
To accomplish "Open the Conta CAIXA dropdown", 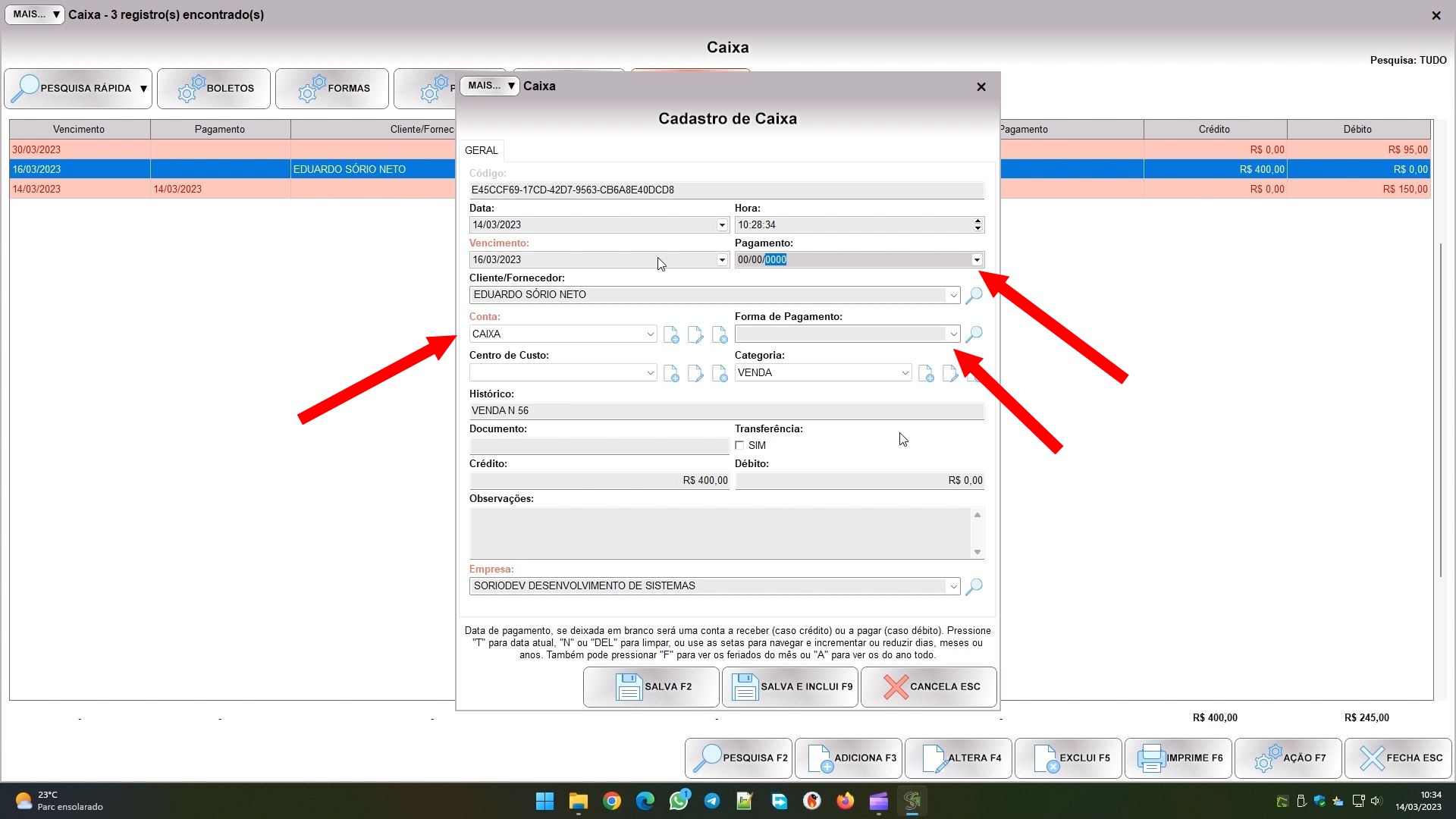I will click(650, 334).
